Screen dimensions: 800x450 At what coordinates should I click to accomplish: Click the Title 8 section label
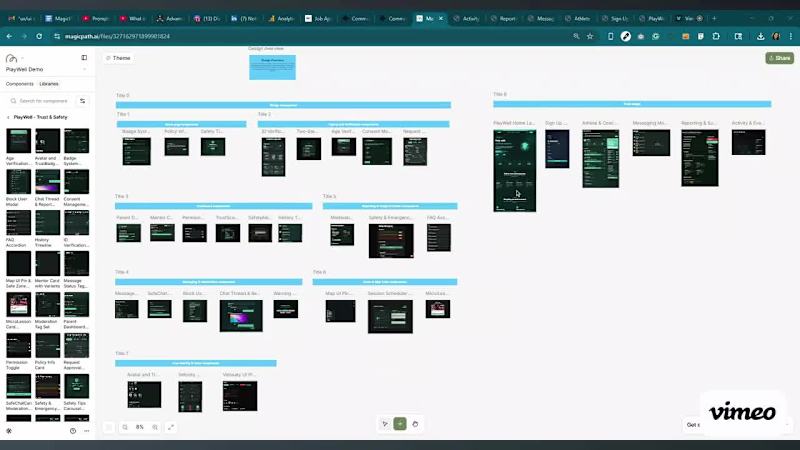(500, 94)
